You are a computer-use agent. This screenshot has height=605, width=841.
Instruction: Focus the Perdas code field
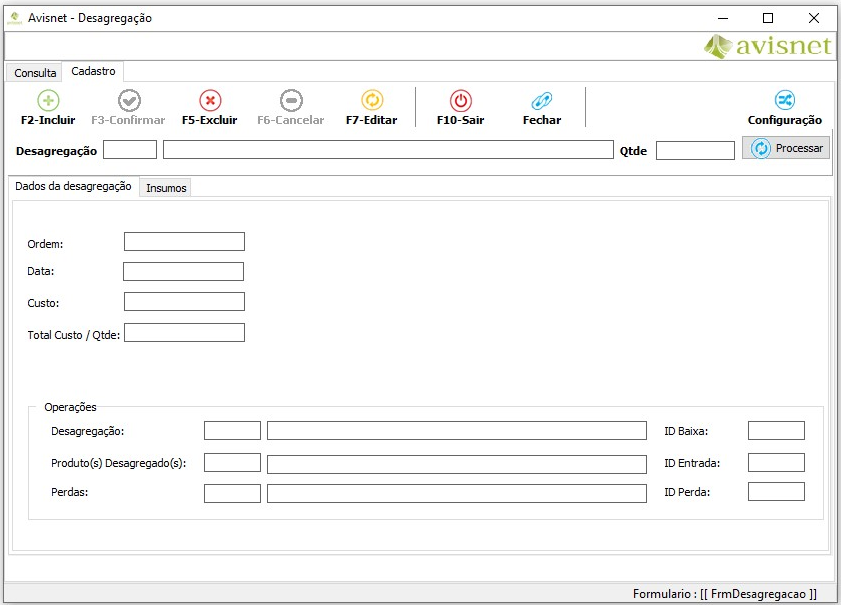(x=232, y=494)
